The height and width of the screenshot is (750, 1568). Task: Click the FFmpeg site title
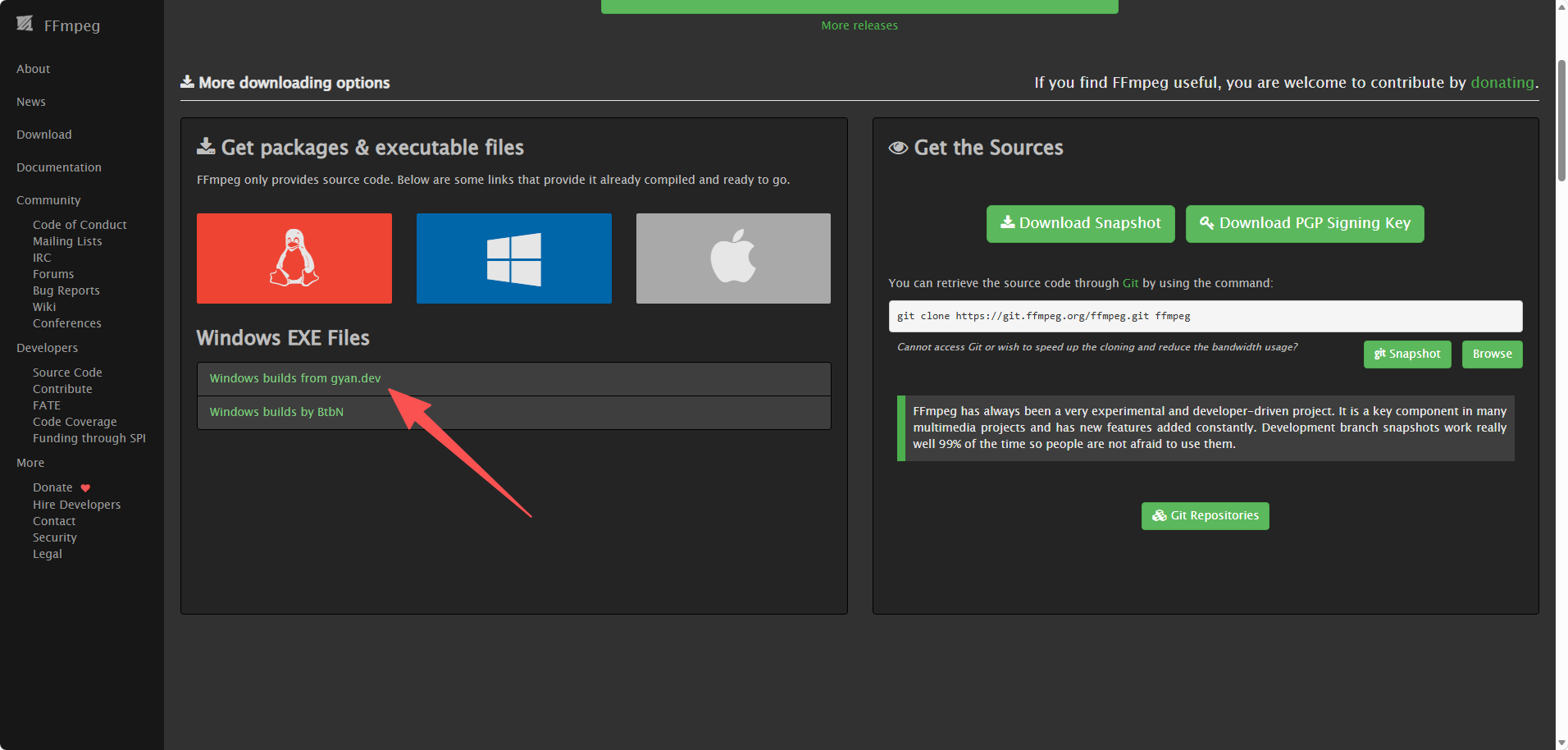pyautogui.click(x=72, y=25)
